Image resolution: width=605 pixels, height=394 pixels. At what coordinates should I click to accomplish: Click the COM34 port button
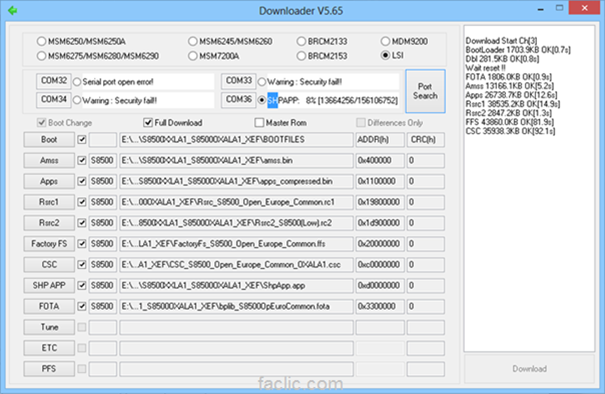(54, 100)
